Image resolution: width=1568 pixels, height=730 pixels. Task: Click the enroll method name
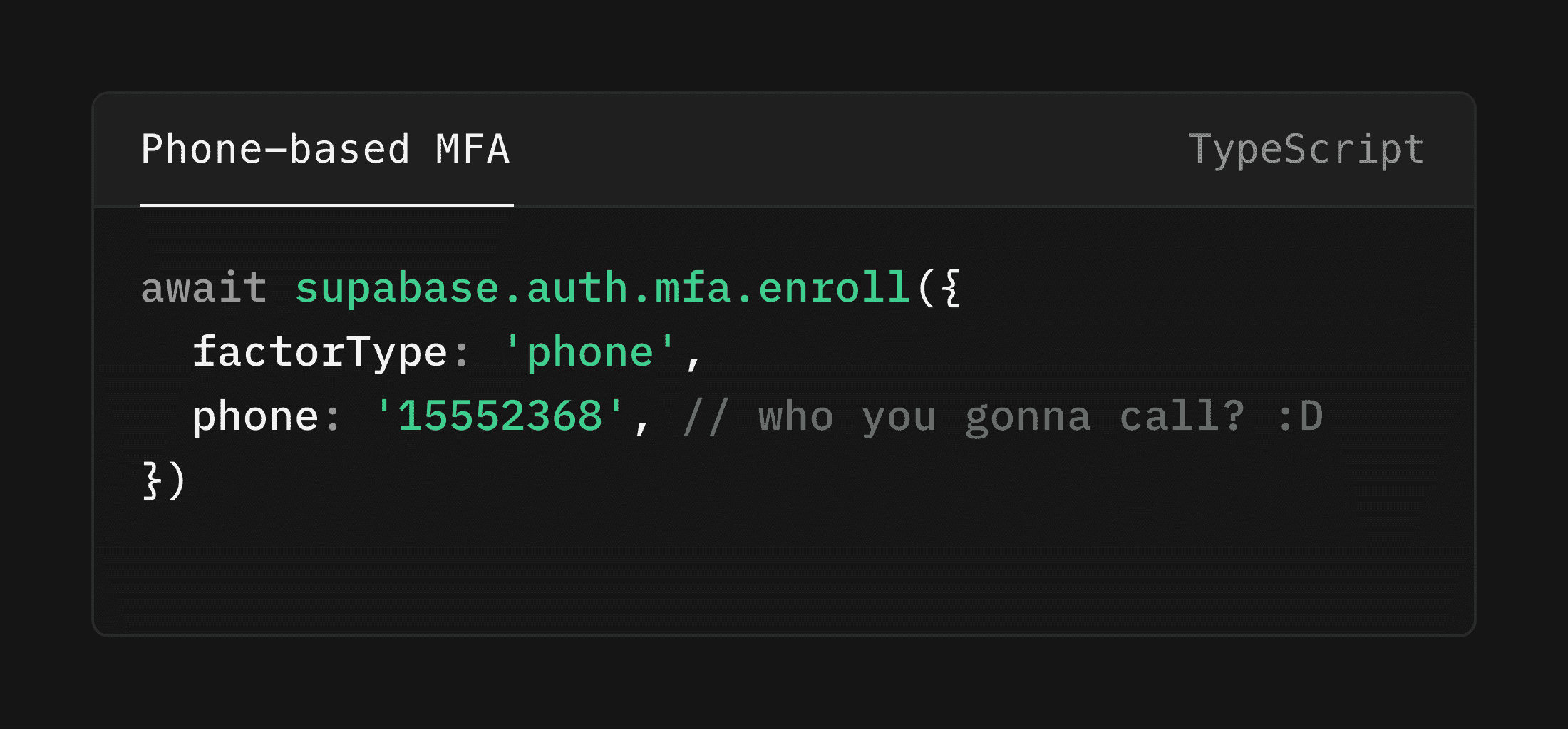click(834, 288)
